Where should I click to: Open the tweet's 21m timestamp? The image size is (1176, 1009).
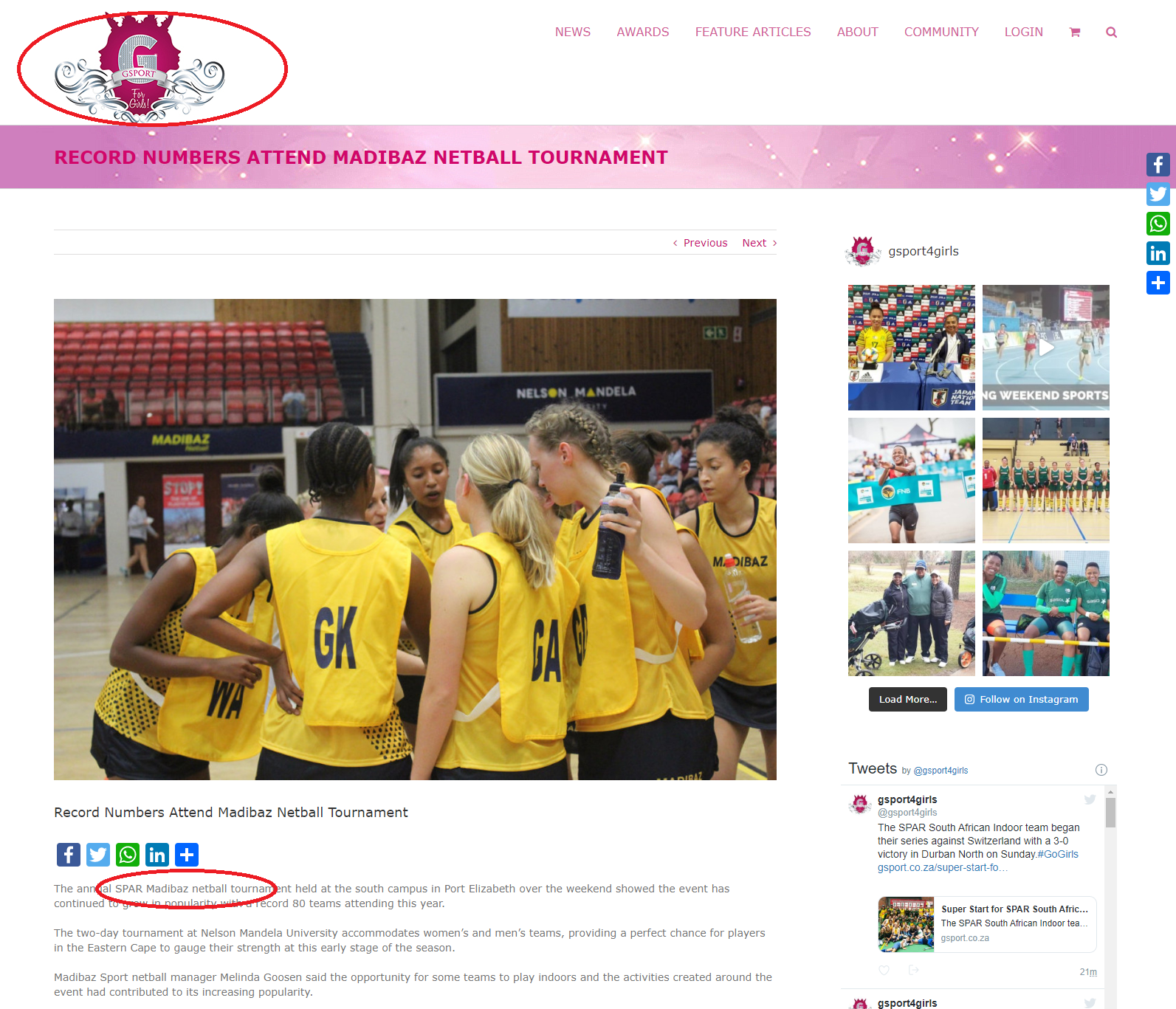(1088, 972)
